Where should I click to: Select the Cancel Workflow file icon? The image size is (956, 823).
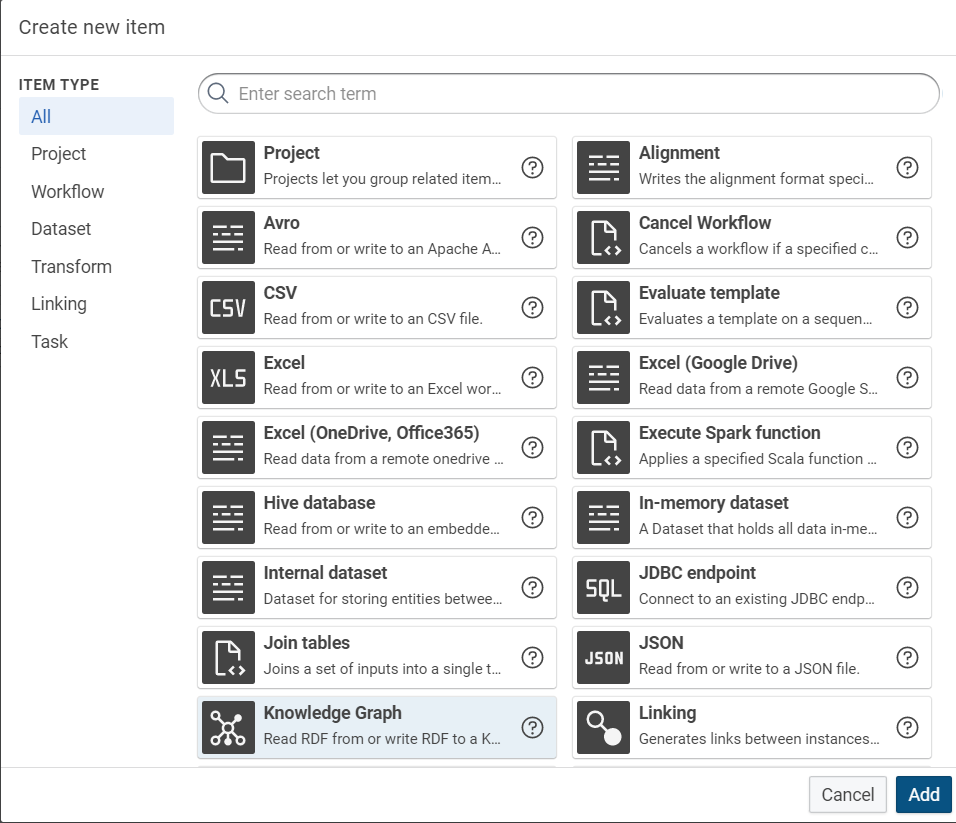point(603,237)
